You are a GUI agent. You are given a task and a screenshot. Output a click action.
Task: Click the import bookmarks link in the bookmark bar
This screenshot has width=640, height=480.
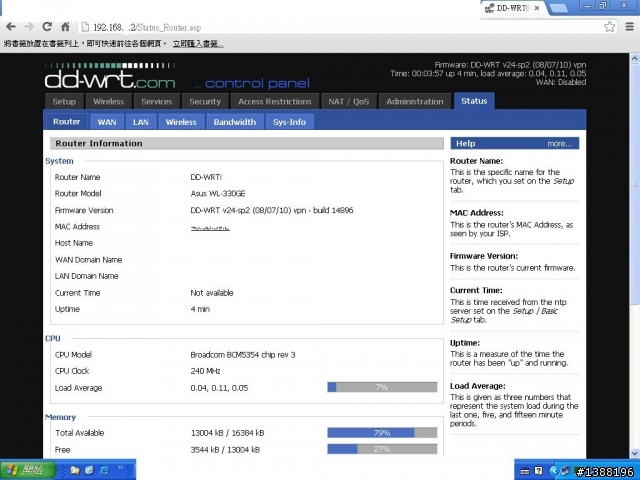click(x=198, y=44)
